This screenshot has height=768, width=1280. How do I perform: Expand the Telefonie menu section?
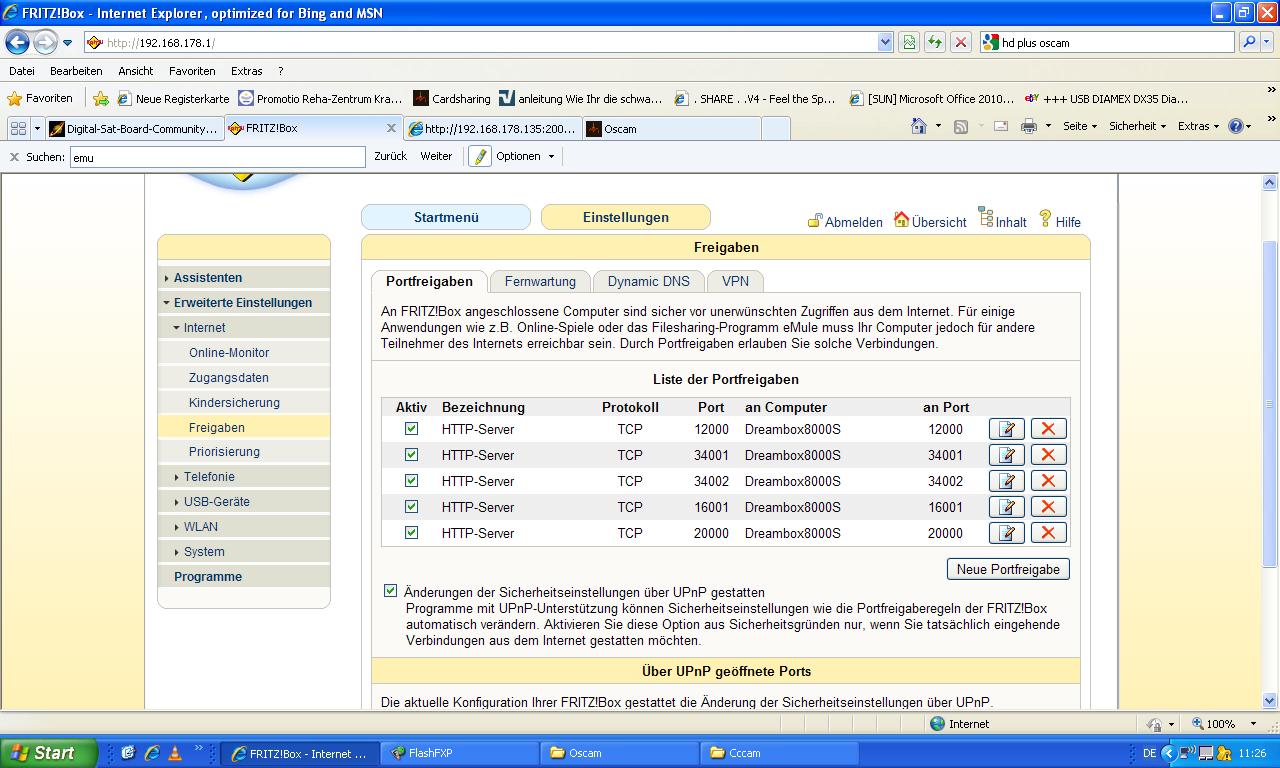click(x=209, y=477)
